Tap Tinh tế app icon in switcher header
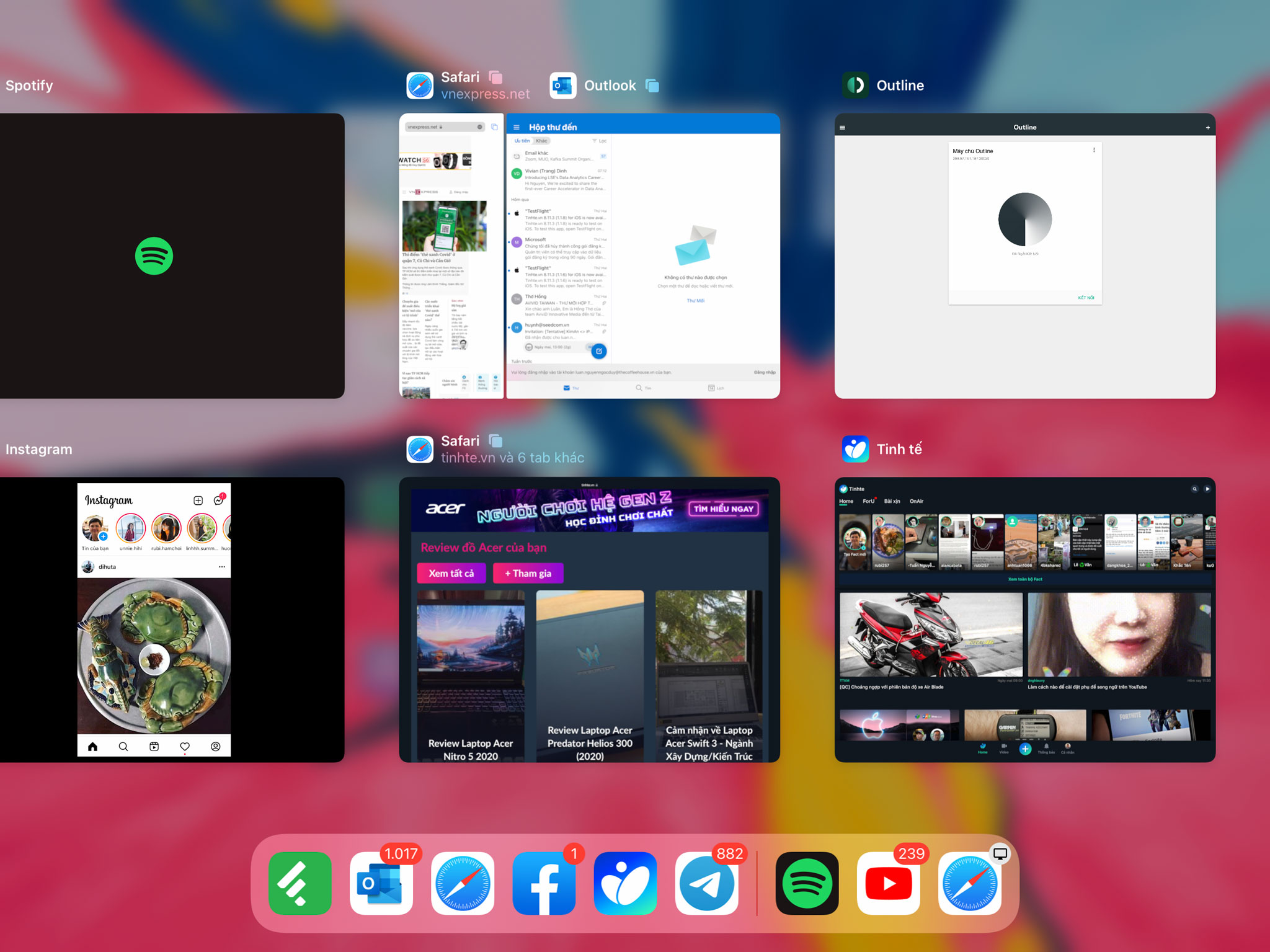 coord(856,449)
